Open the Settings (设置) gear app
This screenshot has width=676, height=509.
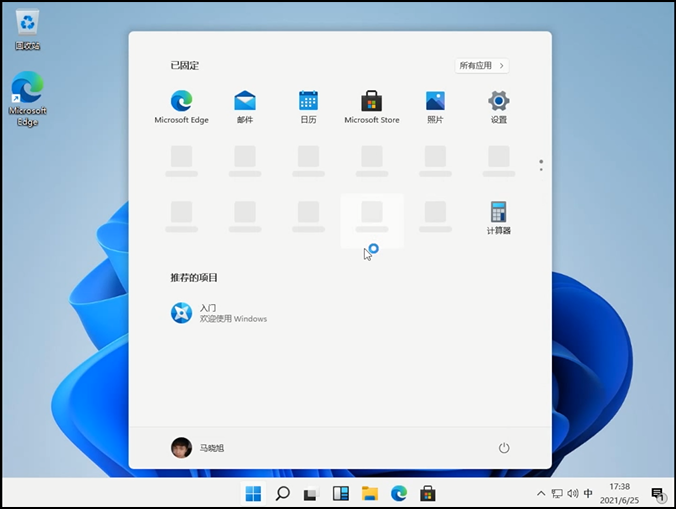point(498,107)
